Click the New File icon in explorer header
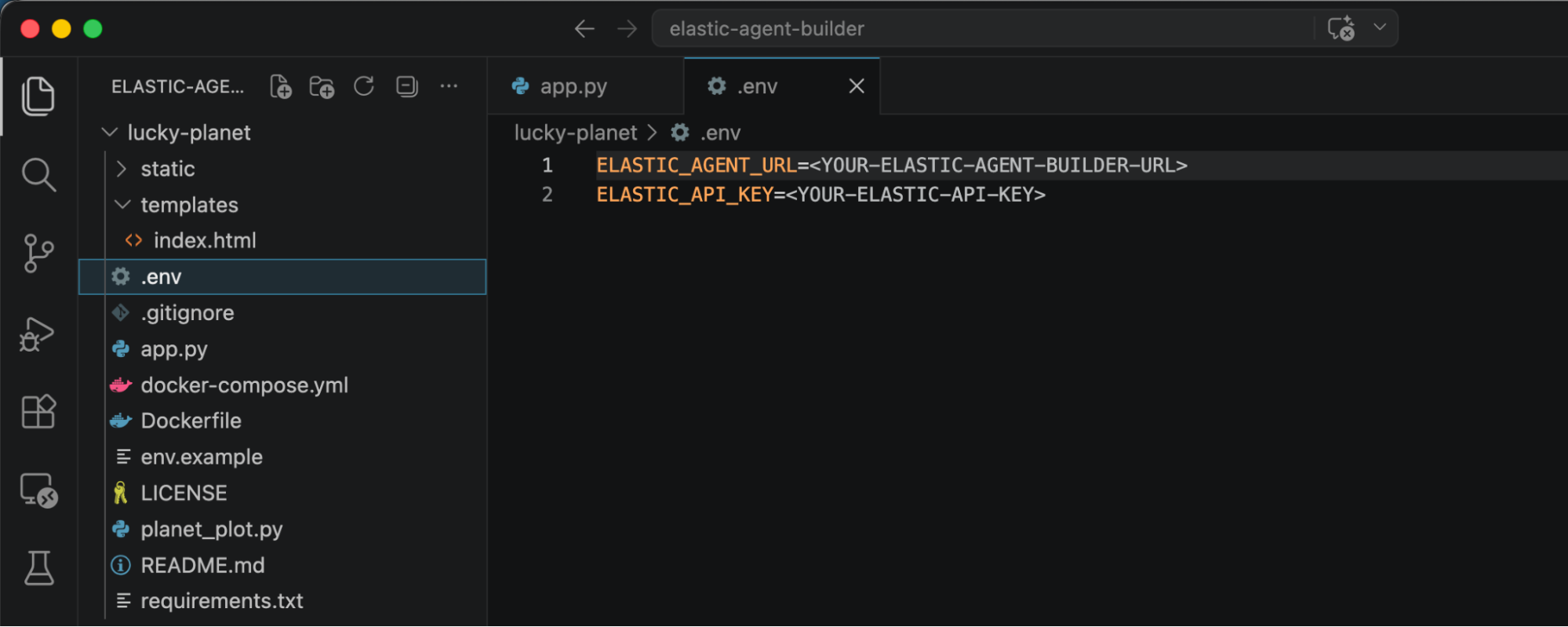The height and width of the screenshot is (627, 1568). click(x=280, y=86)
